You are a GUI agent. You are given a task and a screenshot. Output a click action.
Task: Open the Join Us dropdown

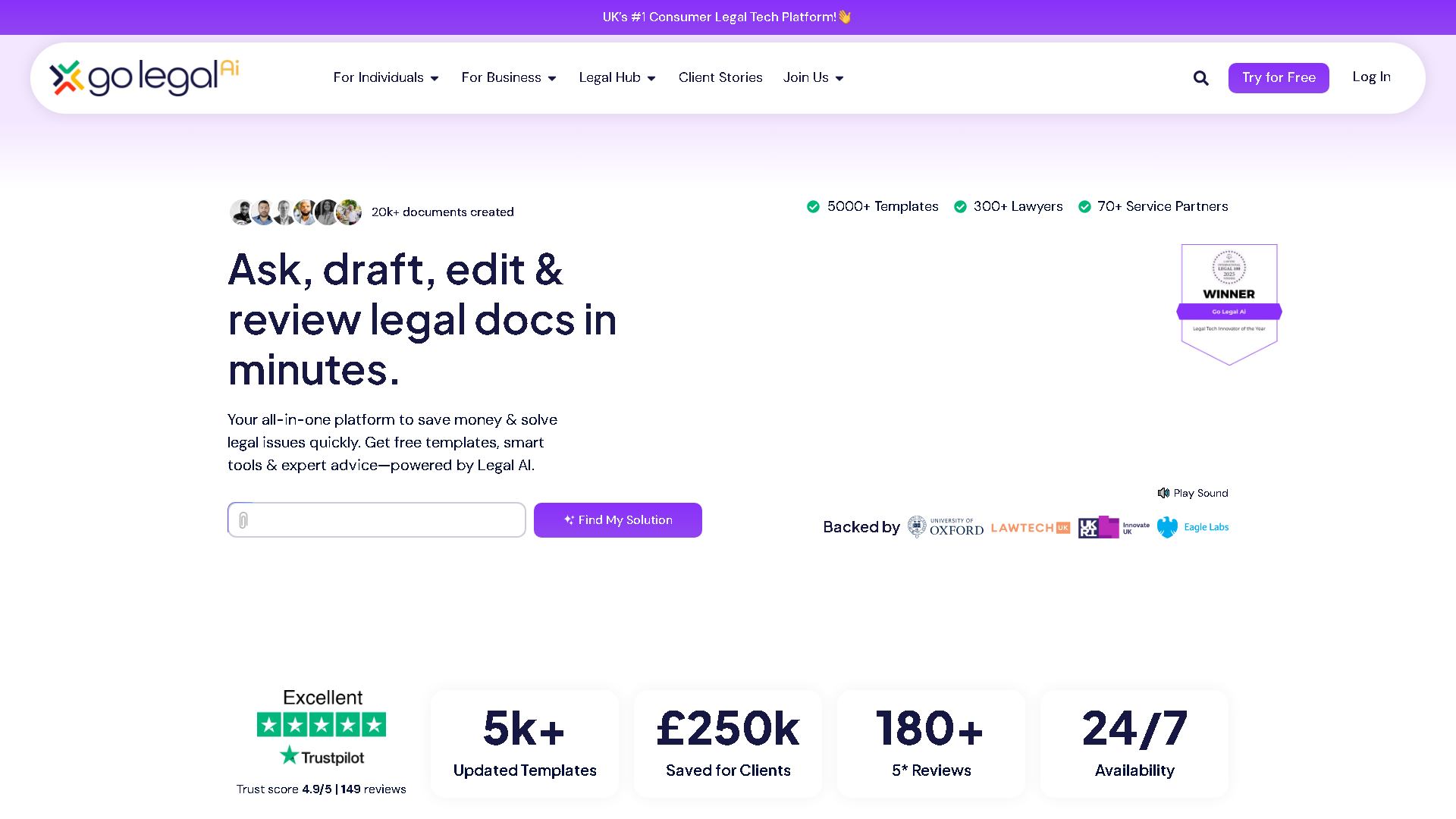click(x=812, y=77)
